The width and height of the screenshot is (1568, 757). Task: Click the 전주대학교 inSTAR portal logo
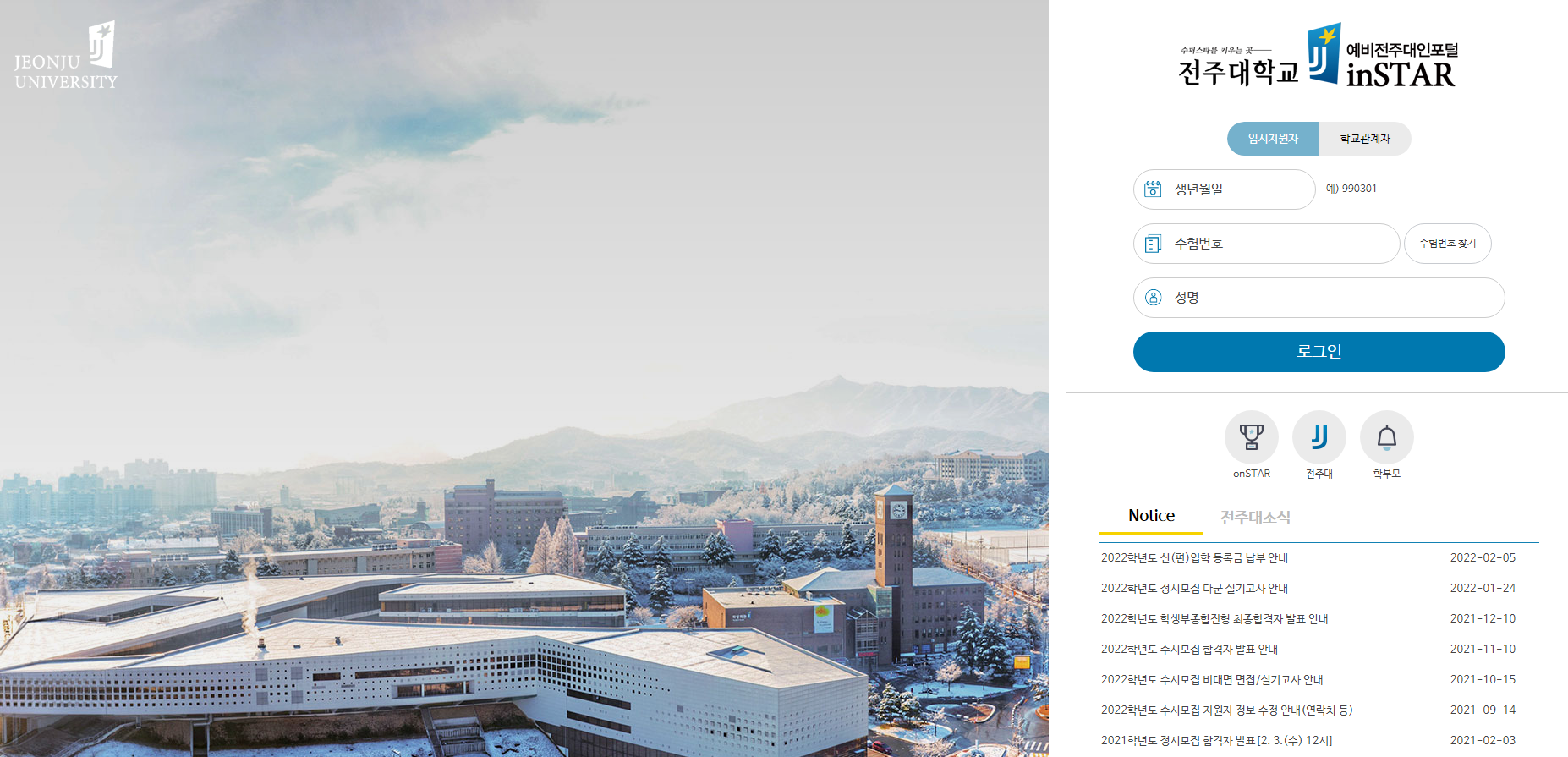point(1319,56)
